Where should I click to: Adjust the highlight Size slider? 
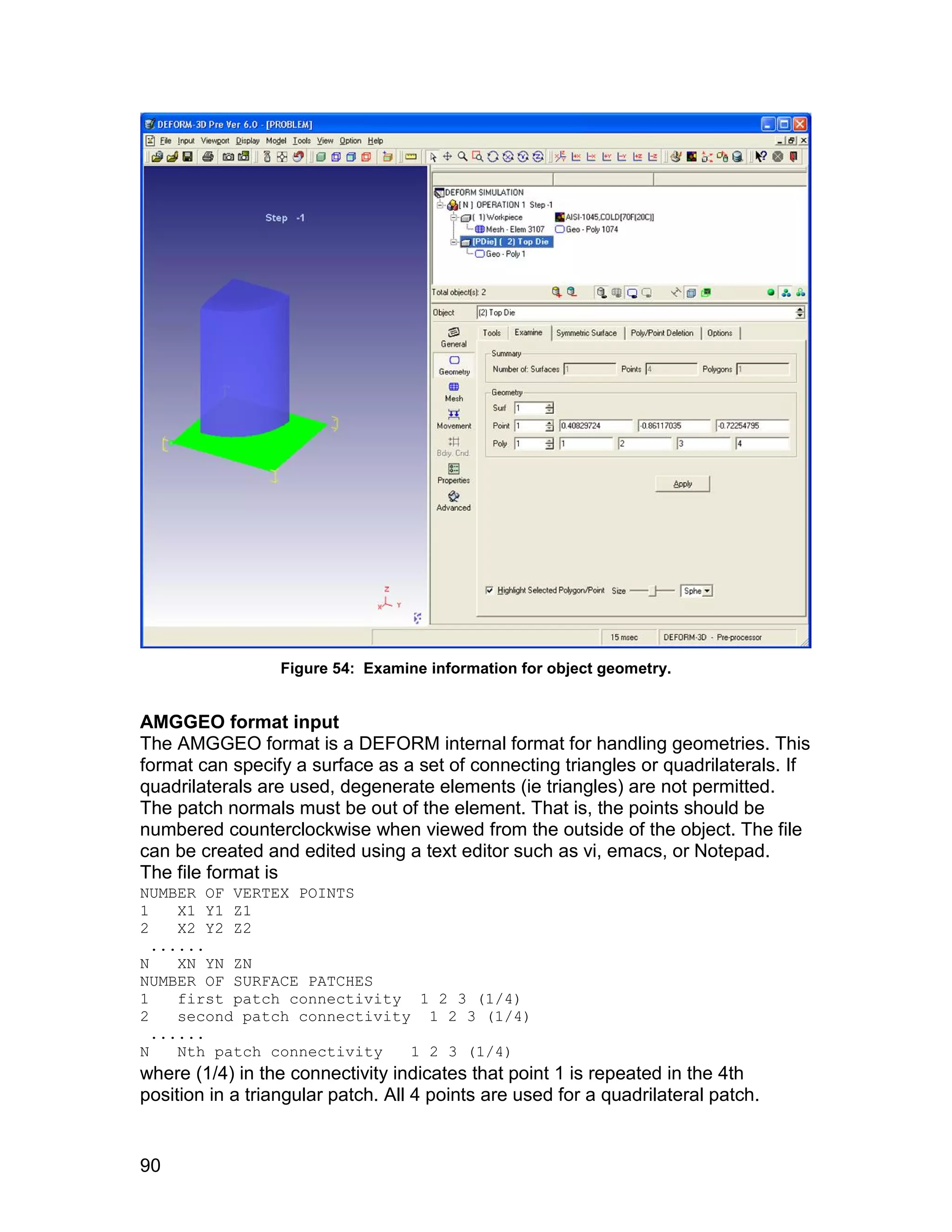tap(652, 590)
